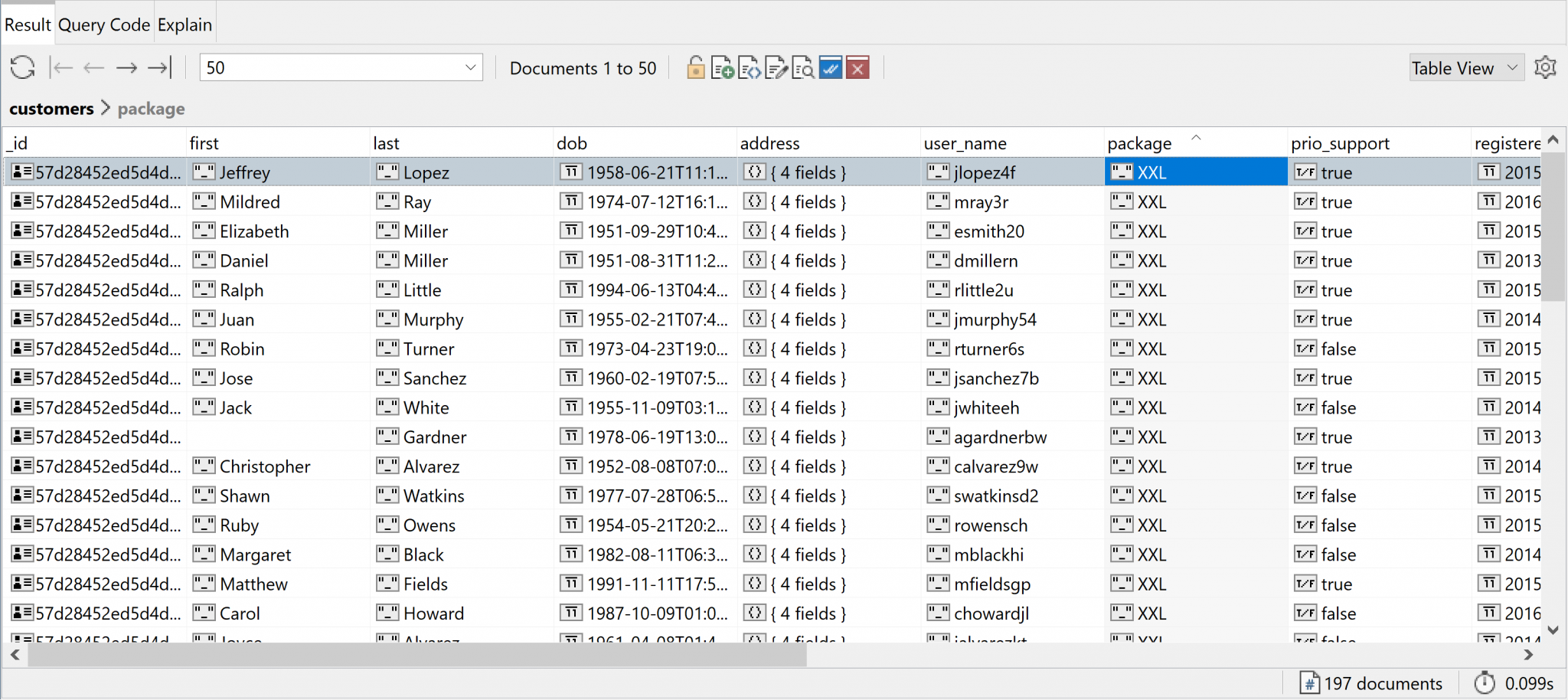
Task: Go to the next page of documents
Action: [x=126, y=68]
